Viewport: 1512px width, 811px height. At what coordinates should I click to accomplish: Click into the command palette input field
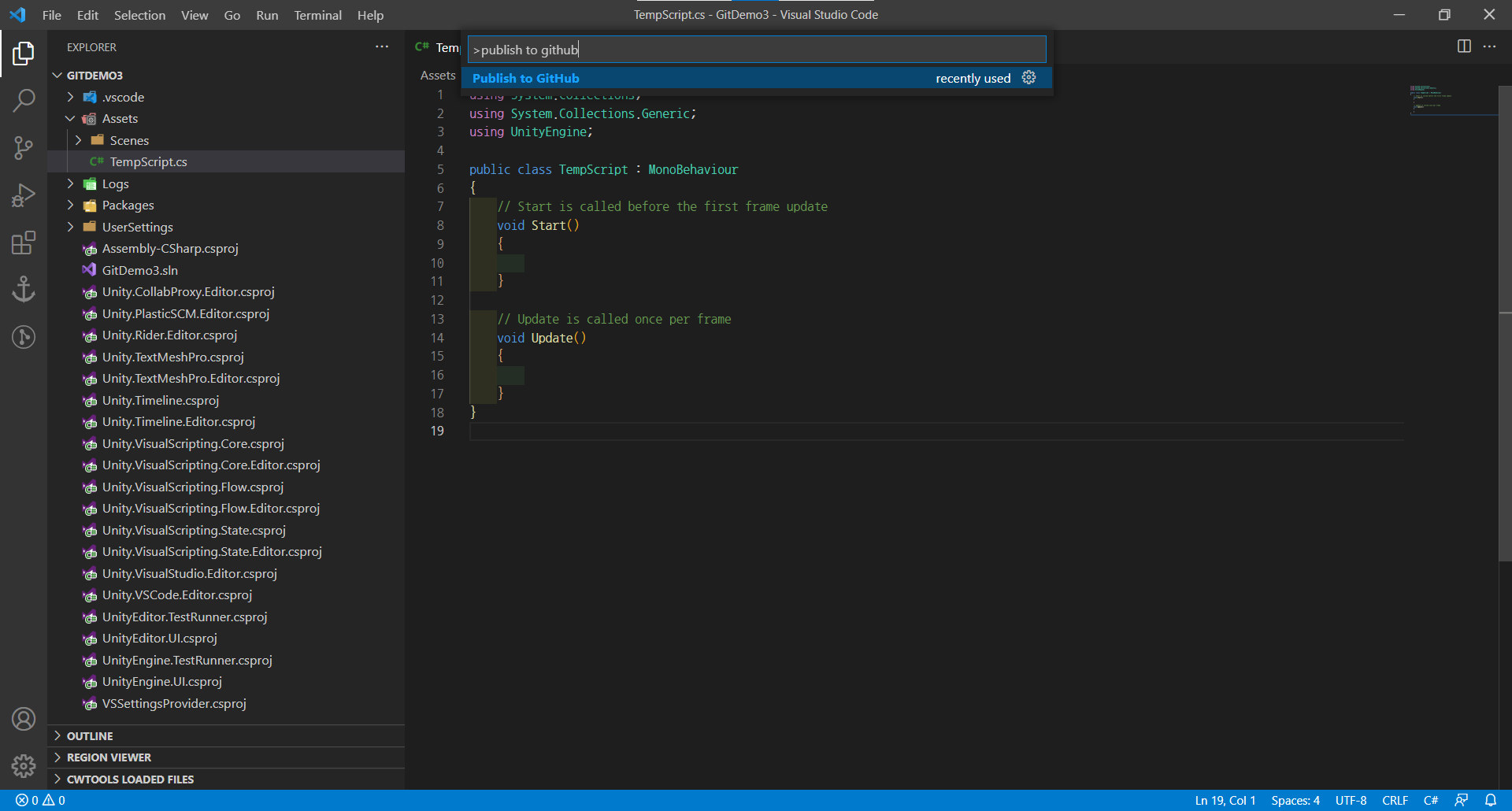pyautogui.click(x=757, y=50)
